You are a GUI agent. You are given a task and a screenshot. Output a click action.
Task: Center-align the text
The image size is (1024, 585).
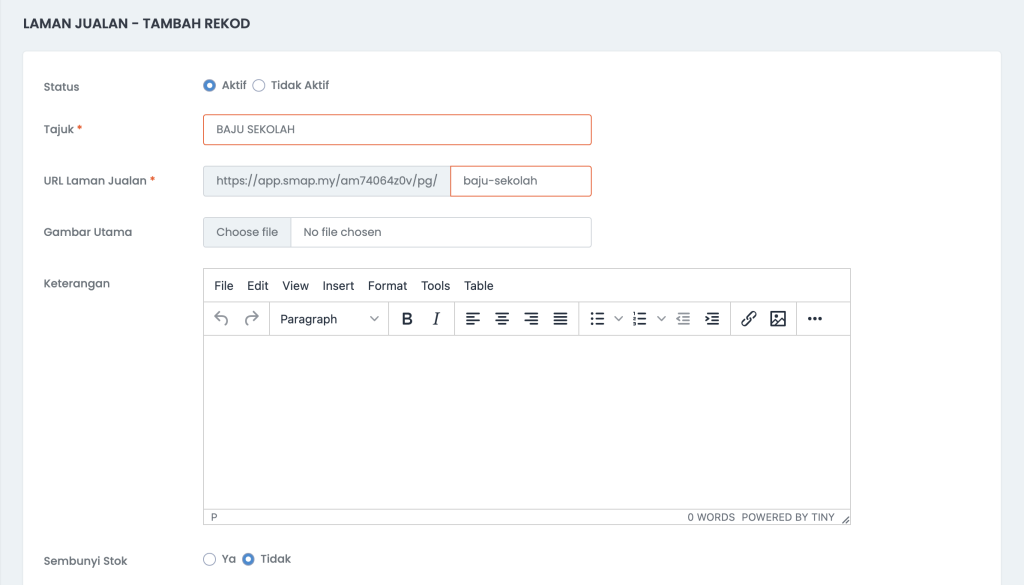click(x=502, y=319)
